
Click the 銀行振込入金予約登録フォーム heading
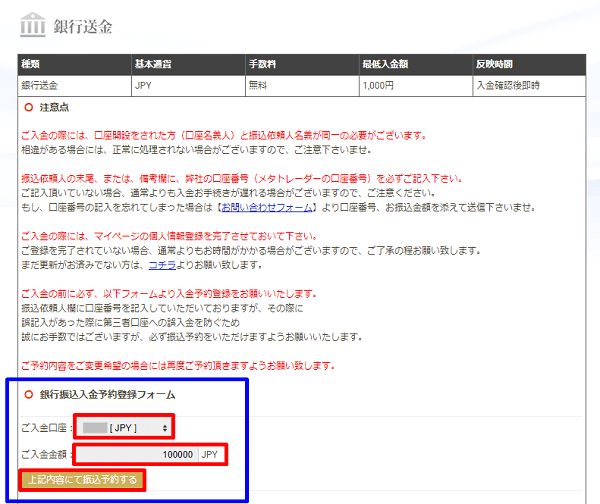(108, 395)
